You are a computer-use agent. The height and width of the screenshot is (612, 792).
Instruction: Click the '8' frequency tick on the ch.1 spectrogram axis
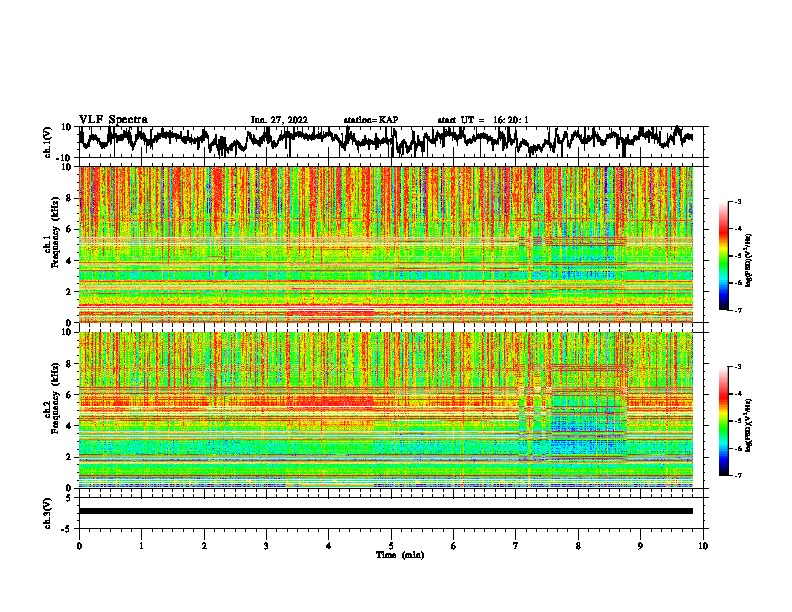(70, 198)
